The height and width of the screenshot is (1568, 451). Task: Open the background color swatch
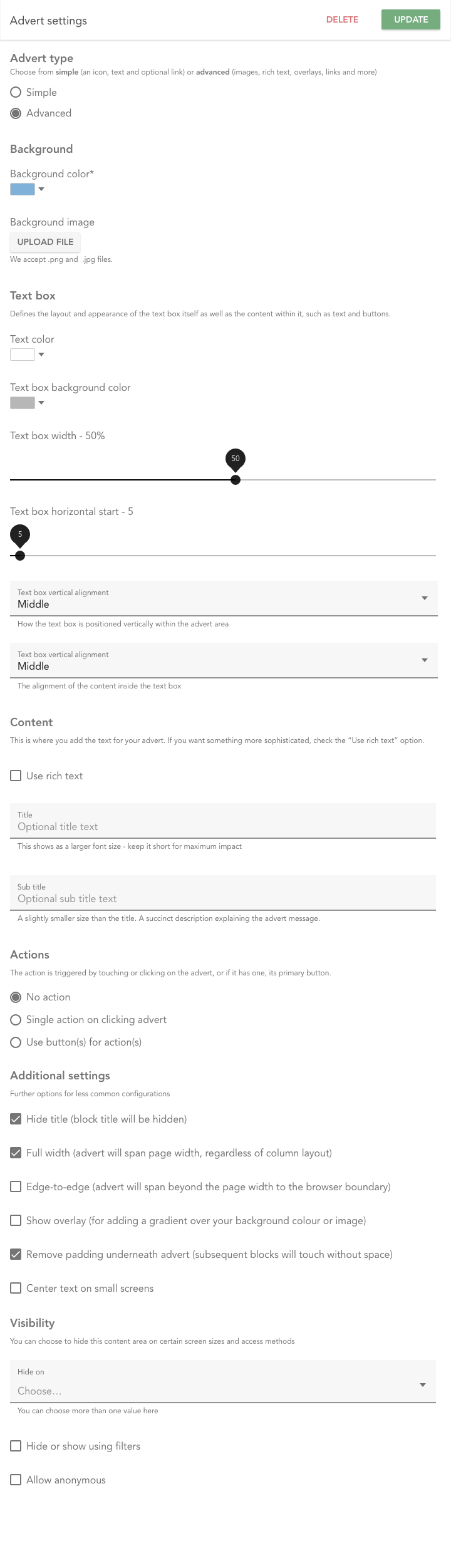(23, 189)
